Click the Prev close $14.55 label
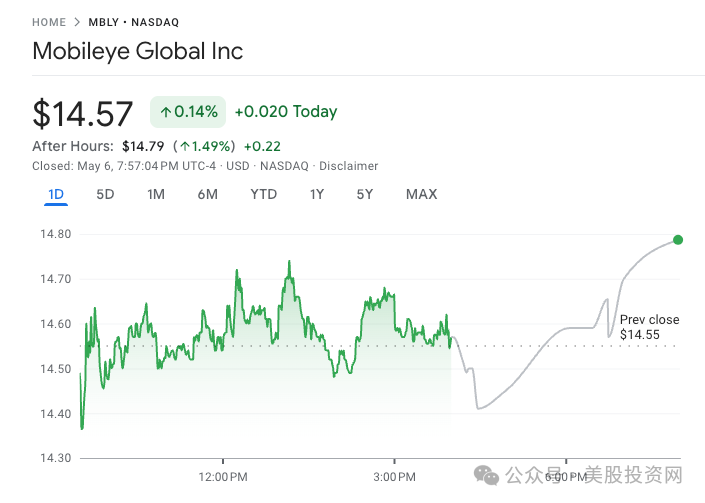 648,327
